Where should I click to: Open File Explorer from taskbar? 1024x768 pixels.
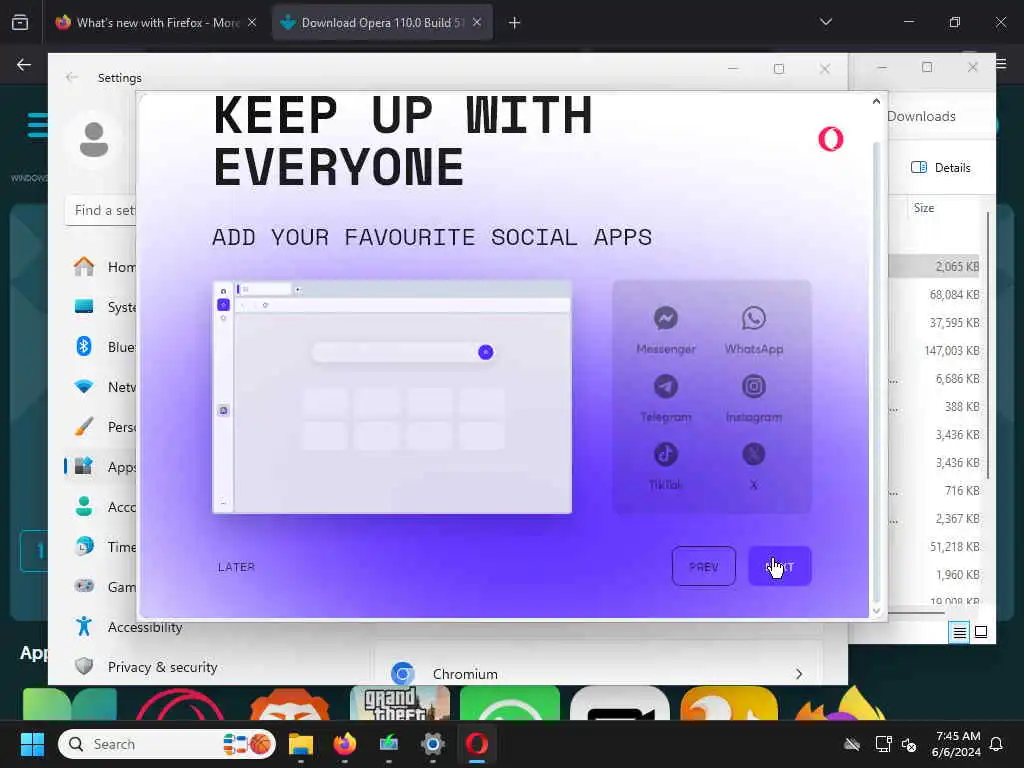click(301, 744)
